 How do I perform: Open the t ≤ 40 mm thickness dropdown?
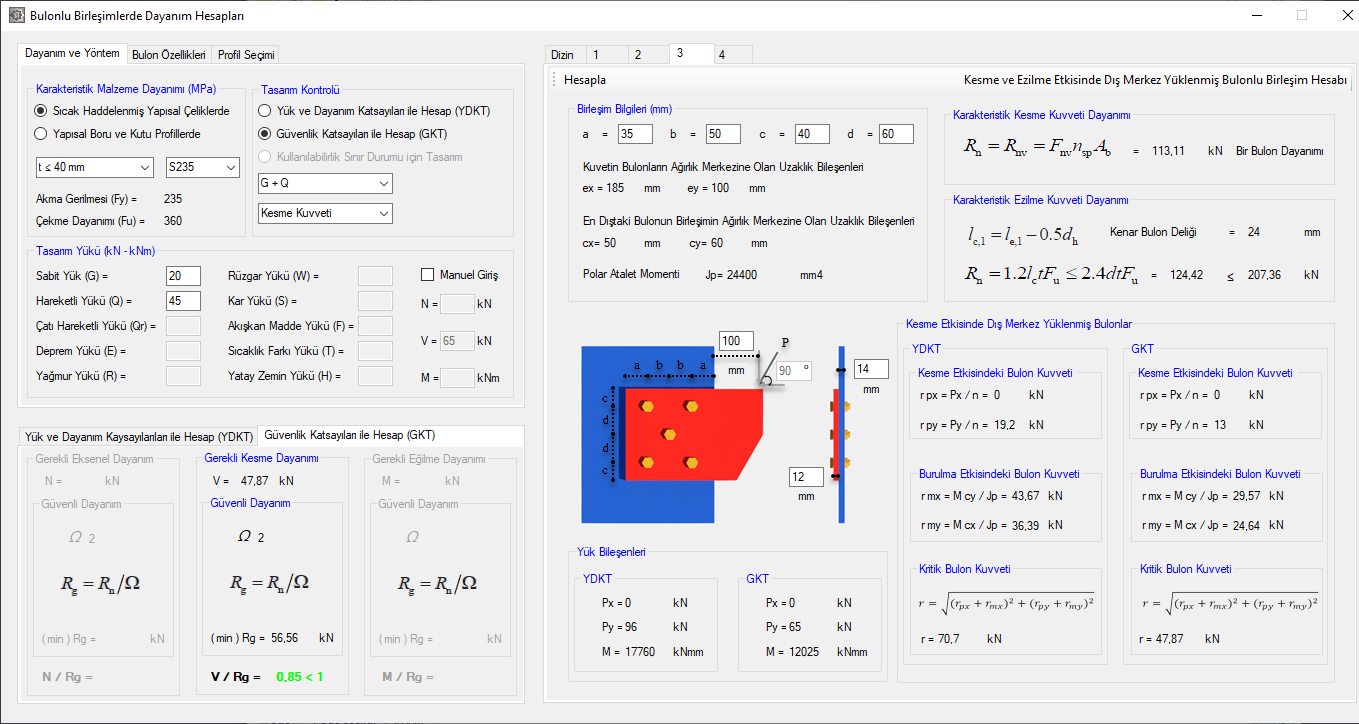[93, 167]
